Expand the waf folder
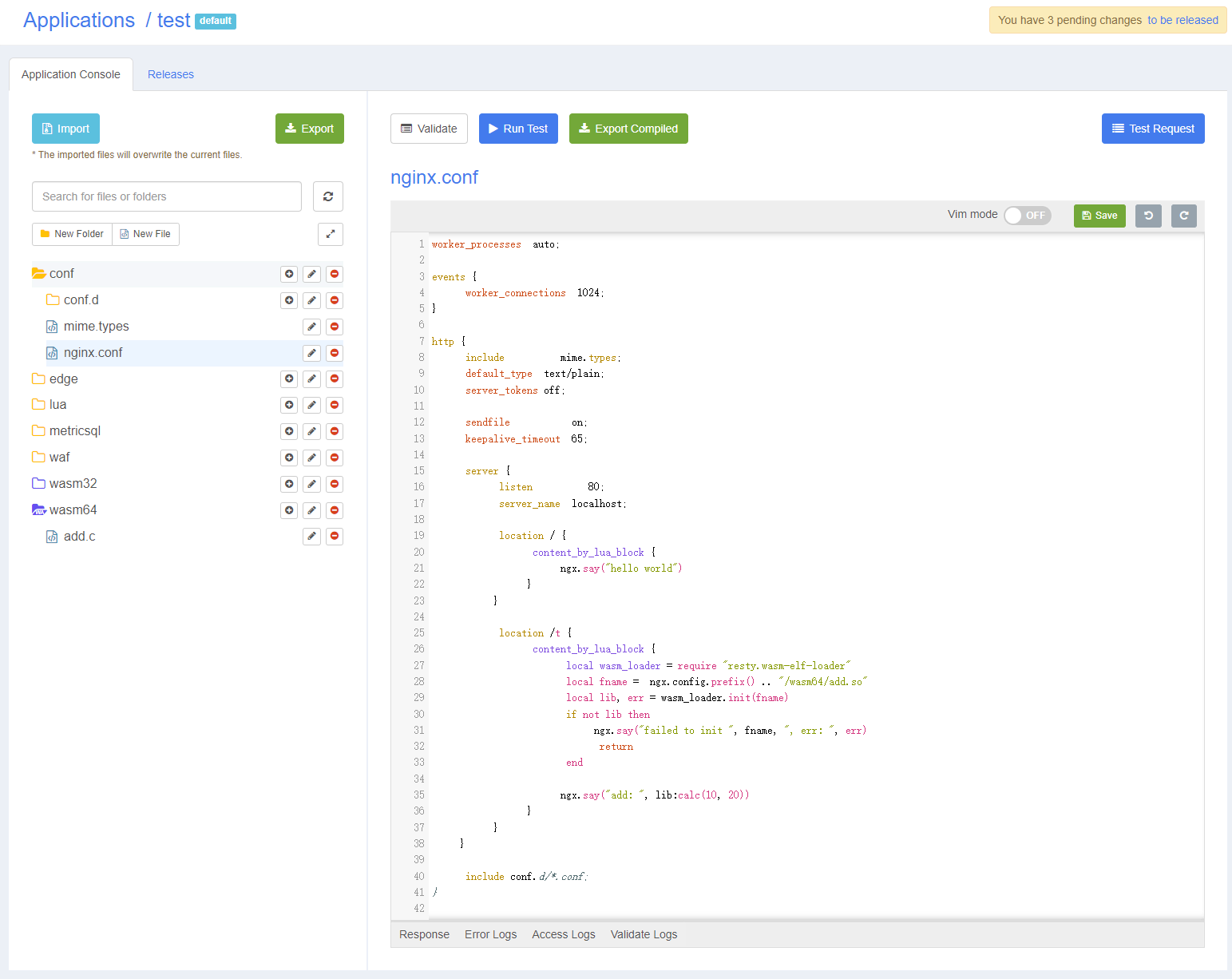 (38, 458)
